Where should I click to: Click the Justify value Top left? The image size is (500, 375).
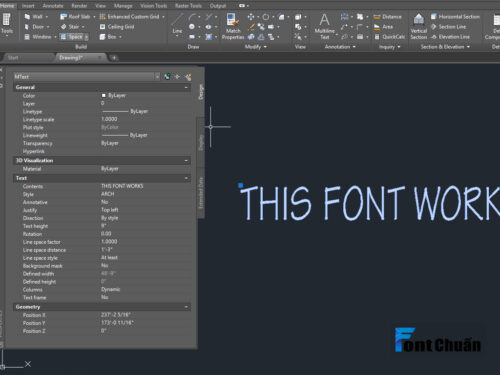coord(110,210)
